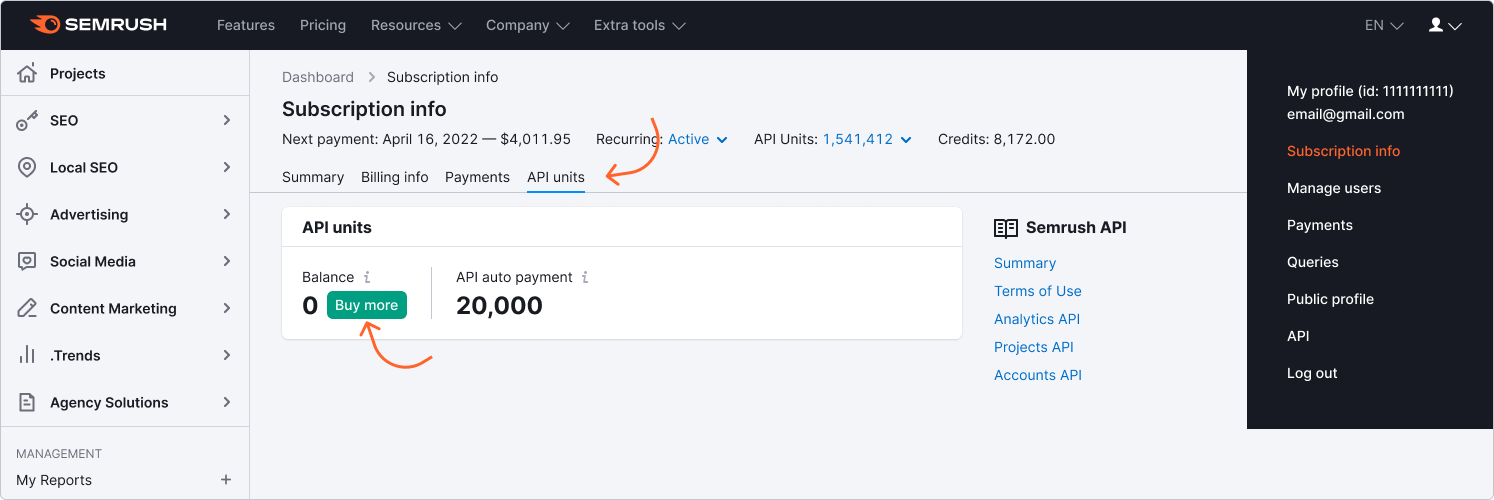Open Features in top navigation
This screenshot has height=500, width=1494.
(x=246, y=25)
